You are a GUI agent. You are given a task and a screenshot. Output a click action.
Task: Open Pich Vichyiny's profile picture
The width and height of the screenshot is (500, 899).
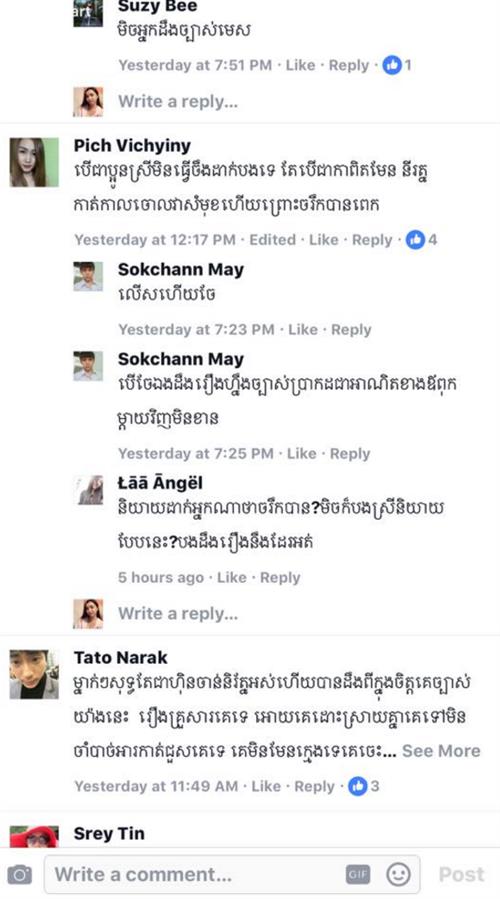click(34, 162)
